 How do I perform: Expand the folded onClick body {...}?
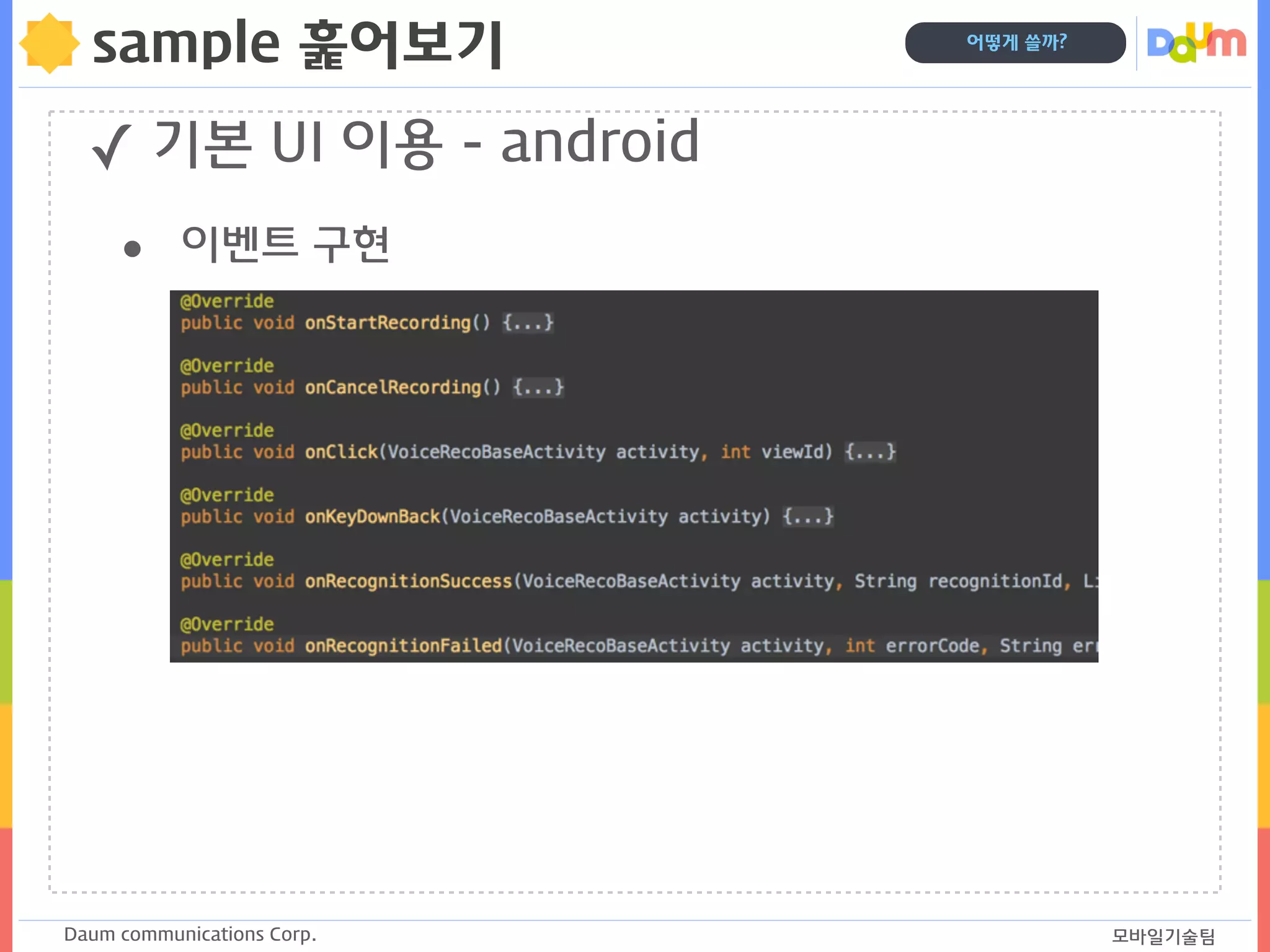click(870, 452)
